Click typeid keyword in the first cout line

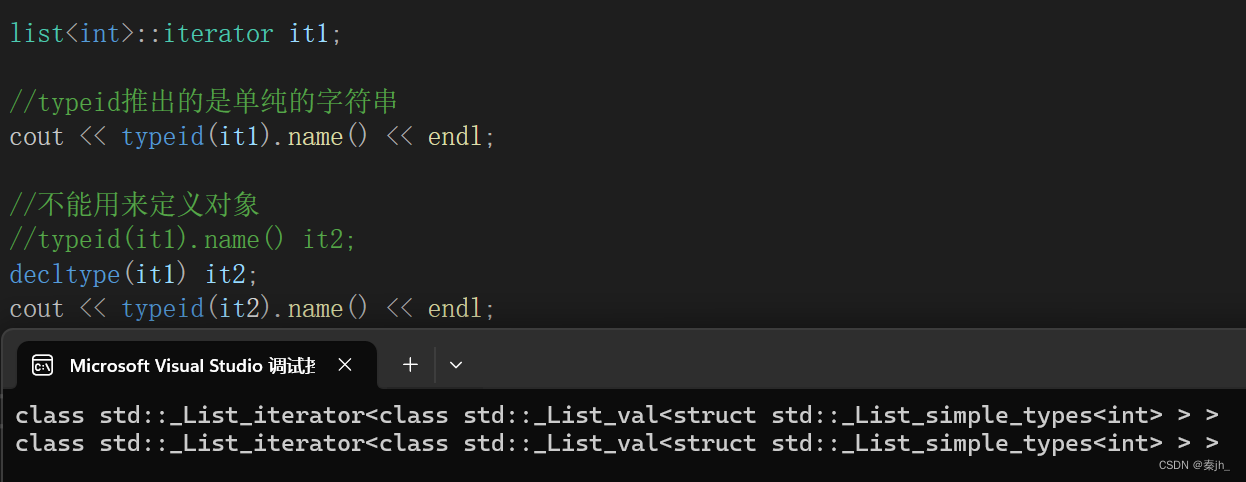coord(164,137)
